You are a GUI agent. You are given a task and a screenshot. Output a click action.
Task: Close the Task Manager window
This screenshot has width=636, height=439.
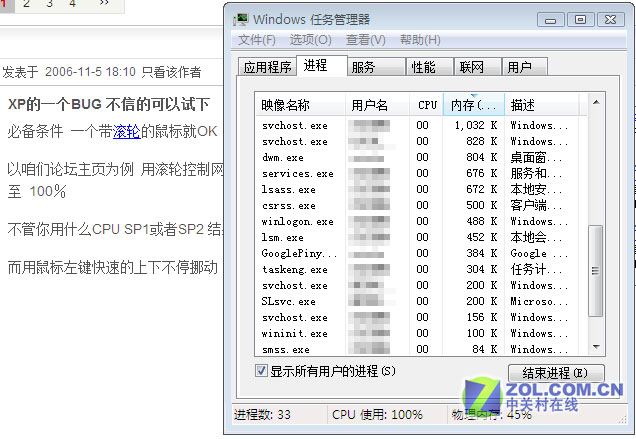[x=610, y=19]
